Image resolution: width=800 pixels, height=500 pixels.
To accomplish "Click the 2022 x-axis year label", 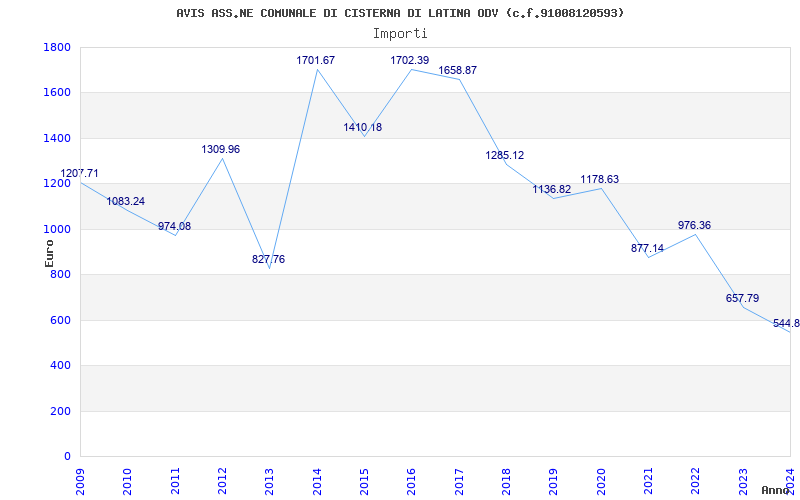I will tap(695, 482).
